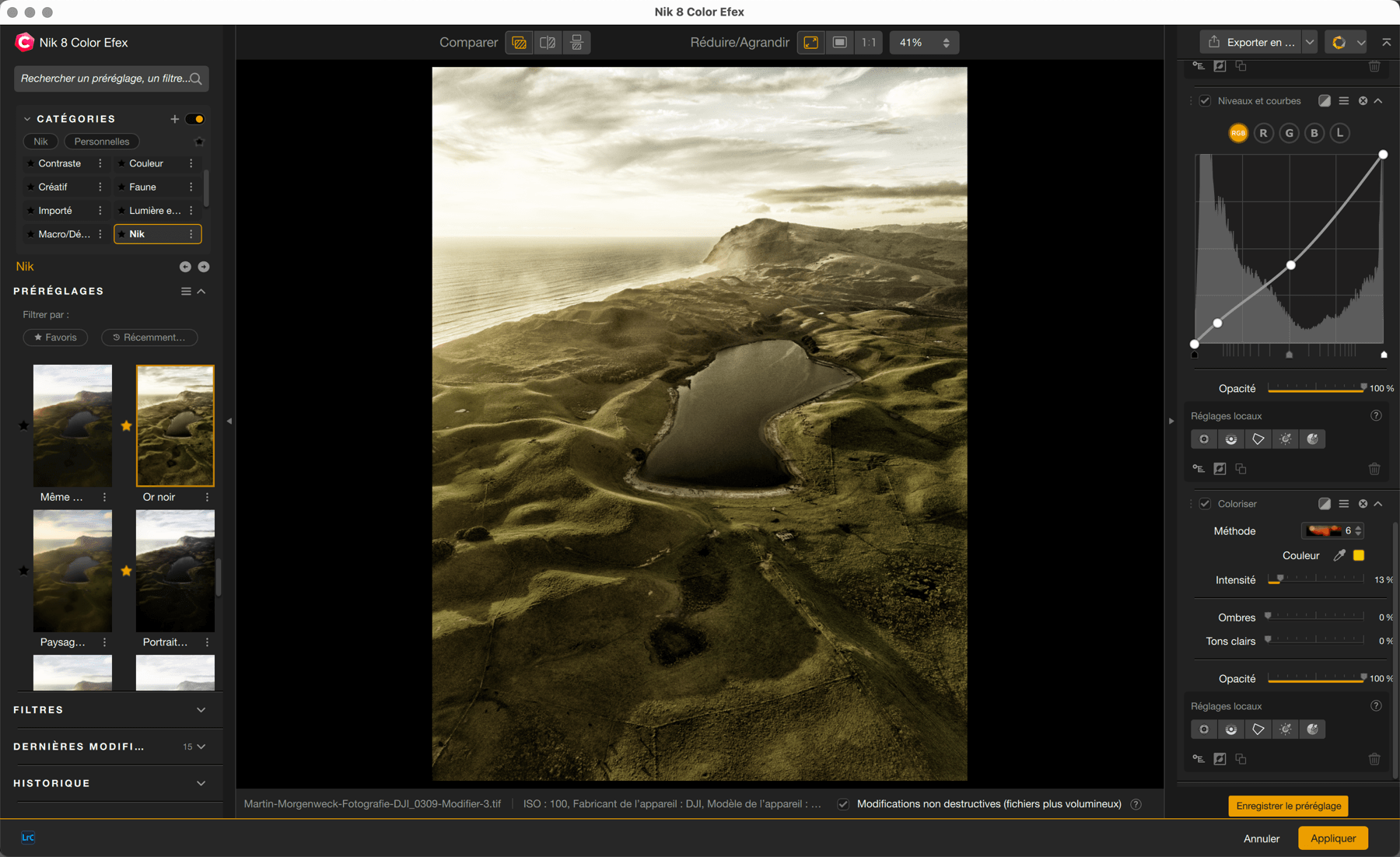Select the Couleur category
1400x857 pixels.
tap(146, 163)
